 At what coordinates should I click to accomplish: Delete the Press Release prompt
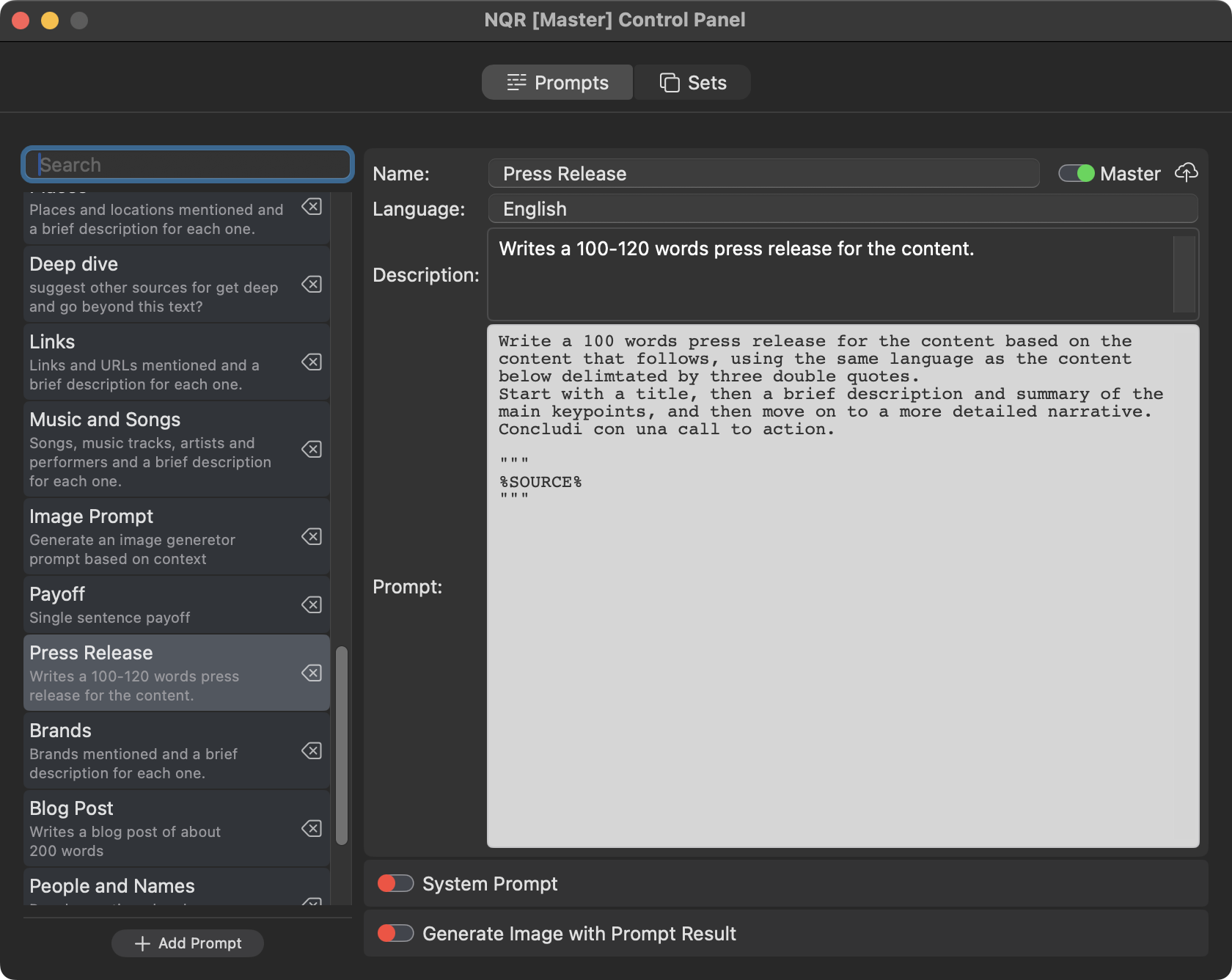(x=312, y=673)
